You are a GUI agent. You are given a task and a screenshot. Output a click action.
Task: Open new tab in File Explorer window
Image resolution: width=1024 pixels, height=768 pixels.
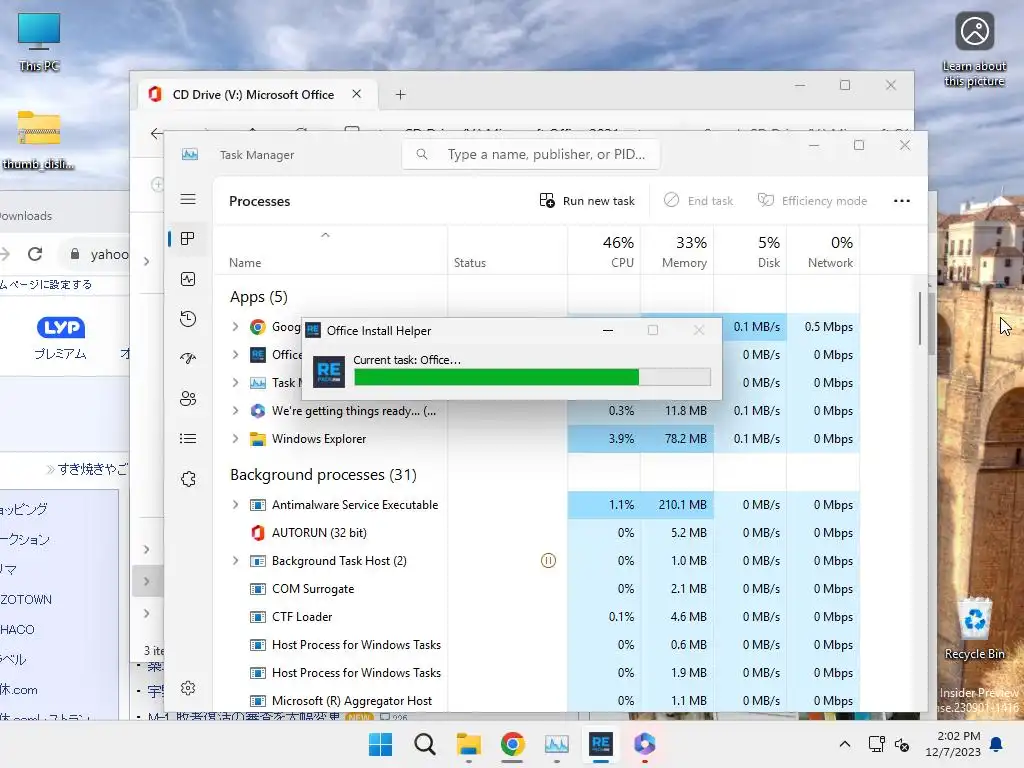click(400, 95)
